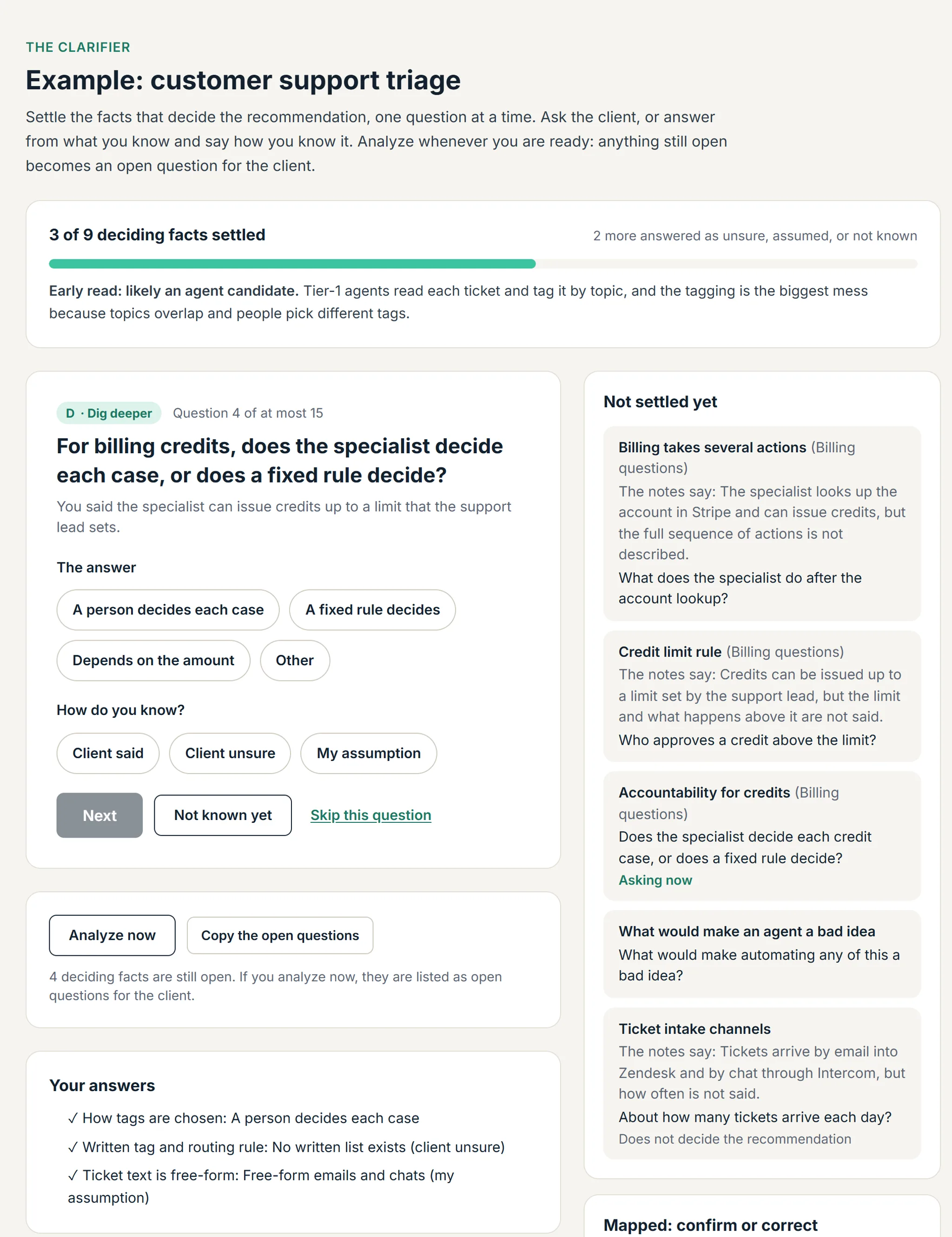Select 'A person decides each case' answer
Screen dimensions: 952x1237
[x=168, y=609]
